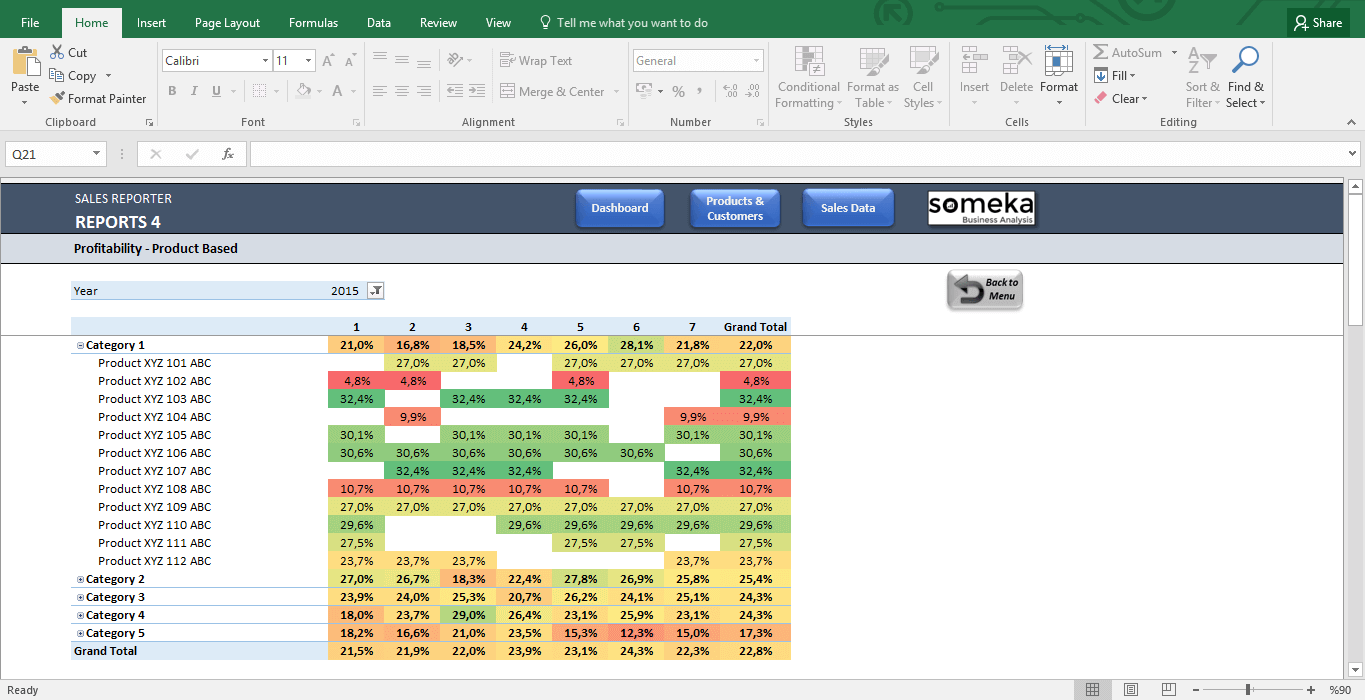This screenshot has width=1365, height=700.
Task: Click the zoom in plus button
Action: tap(1310, 690)
